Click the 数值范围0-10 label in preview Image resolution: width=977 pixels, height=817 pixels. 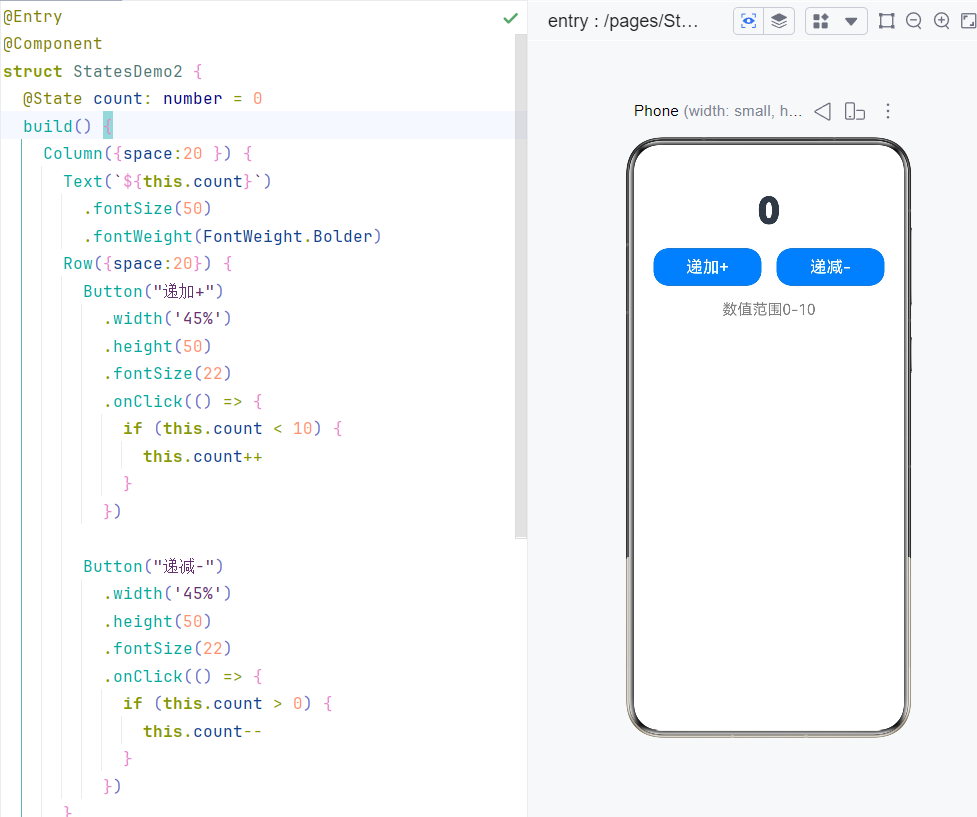pyautogui.click(x=769, y=310)
